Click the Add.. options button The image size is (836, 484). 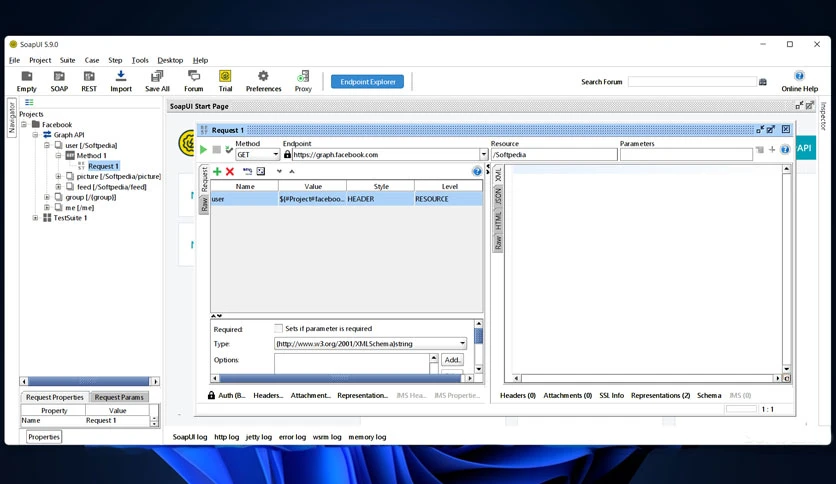pyautogui.click(x=452, y=360)
